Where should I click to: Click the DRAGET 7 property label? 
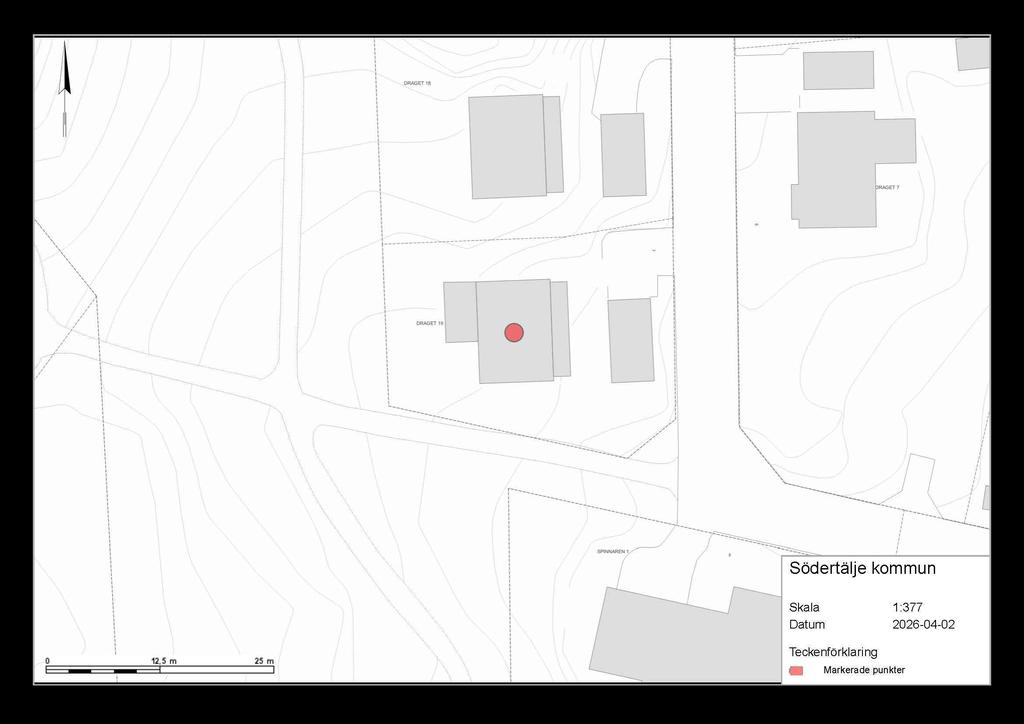point(887,187)
